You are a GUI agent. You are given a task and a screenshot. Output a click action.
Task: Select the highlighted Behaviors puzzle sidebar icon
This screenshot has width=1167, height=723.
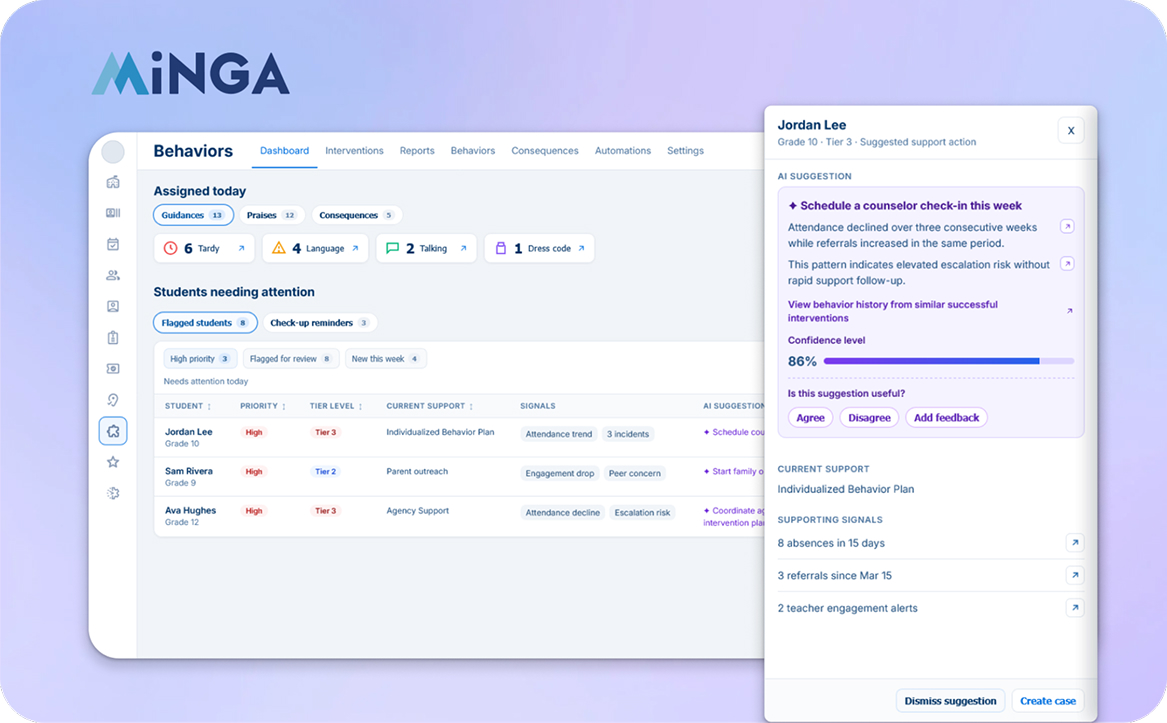pos(113,431)
